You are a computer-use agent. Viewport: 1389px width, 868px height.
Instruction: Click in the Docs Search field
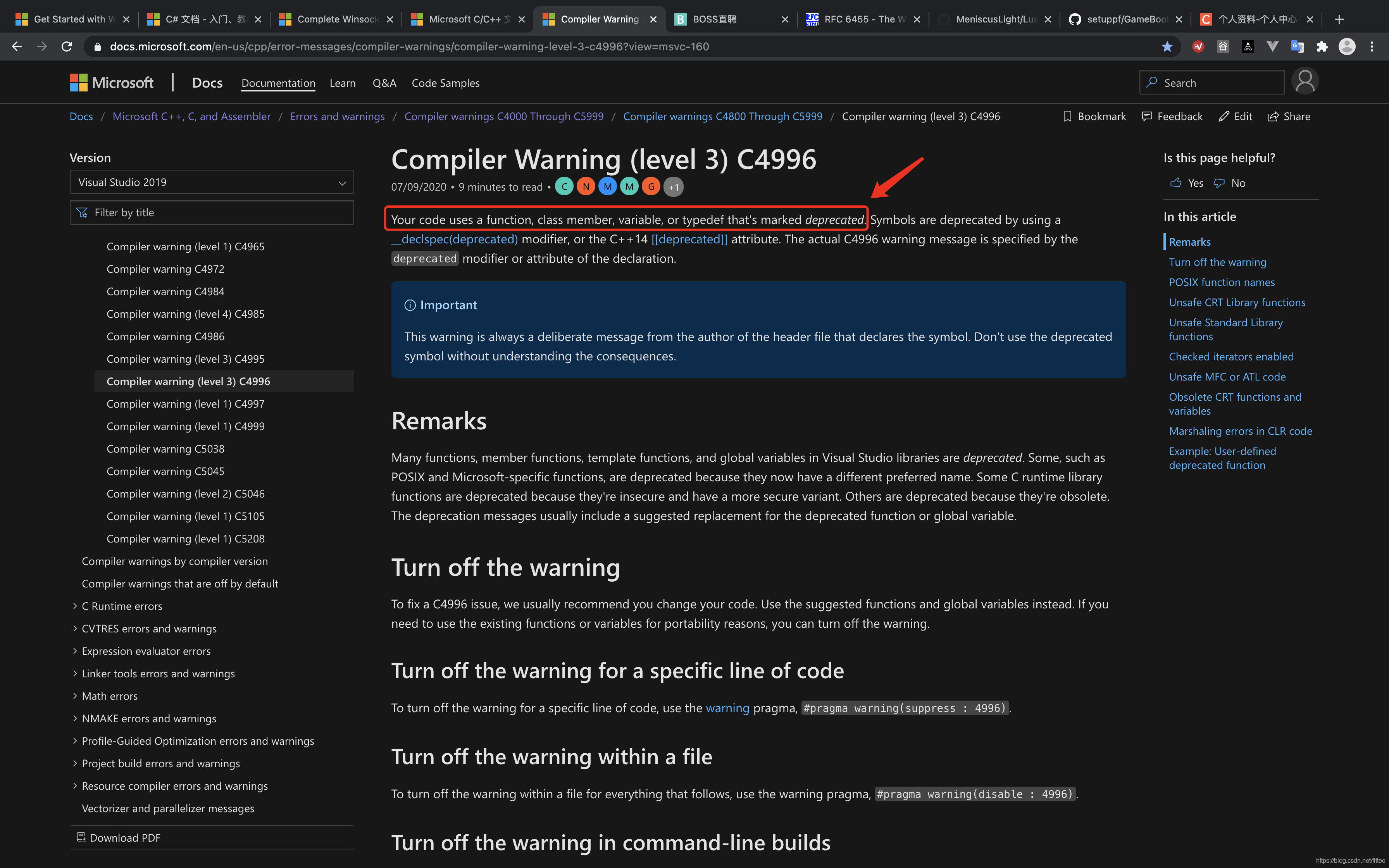[x=1211, y=83]
